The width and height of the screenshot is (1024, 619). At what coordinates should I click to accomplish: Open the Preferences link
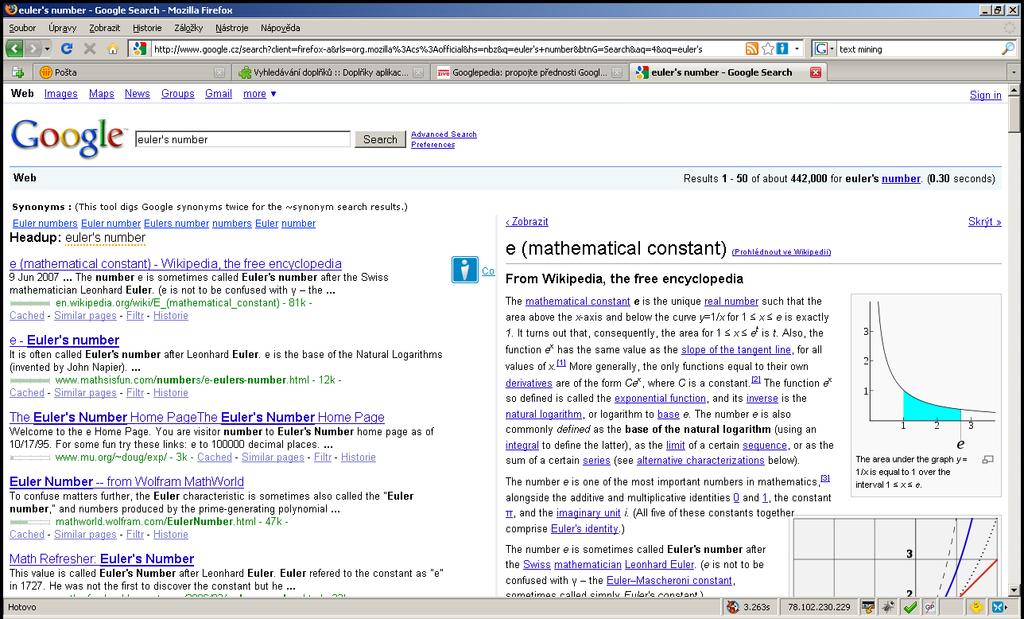pos(433,145)
